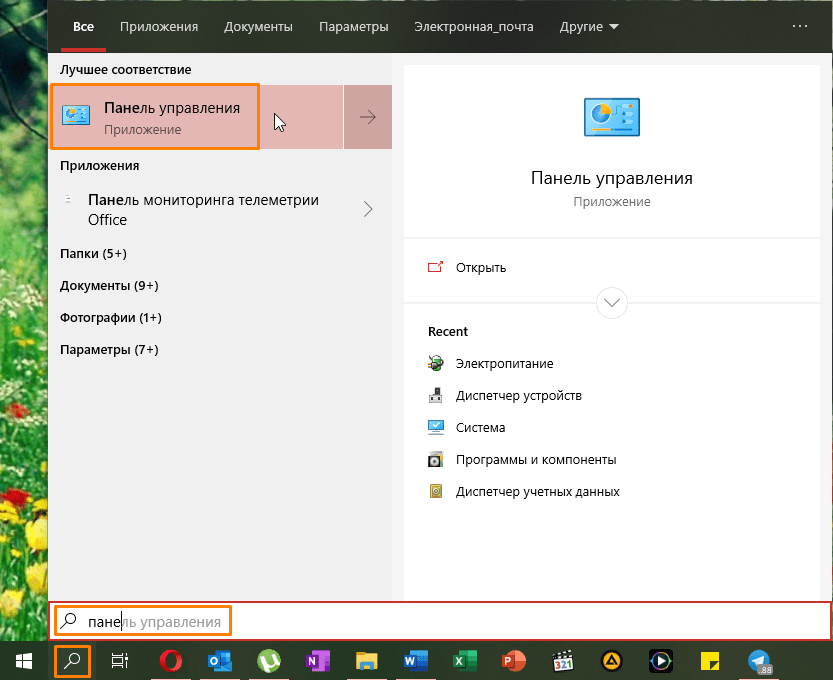Image resolution: width=833 pixels, height=680 pixels.
Task: Launch Outlook from the taskbar
Action: pyautogui.click(x=220, y=661)
